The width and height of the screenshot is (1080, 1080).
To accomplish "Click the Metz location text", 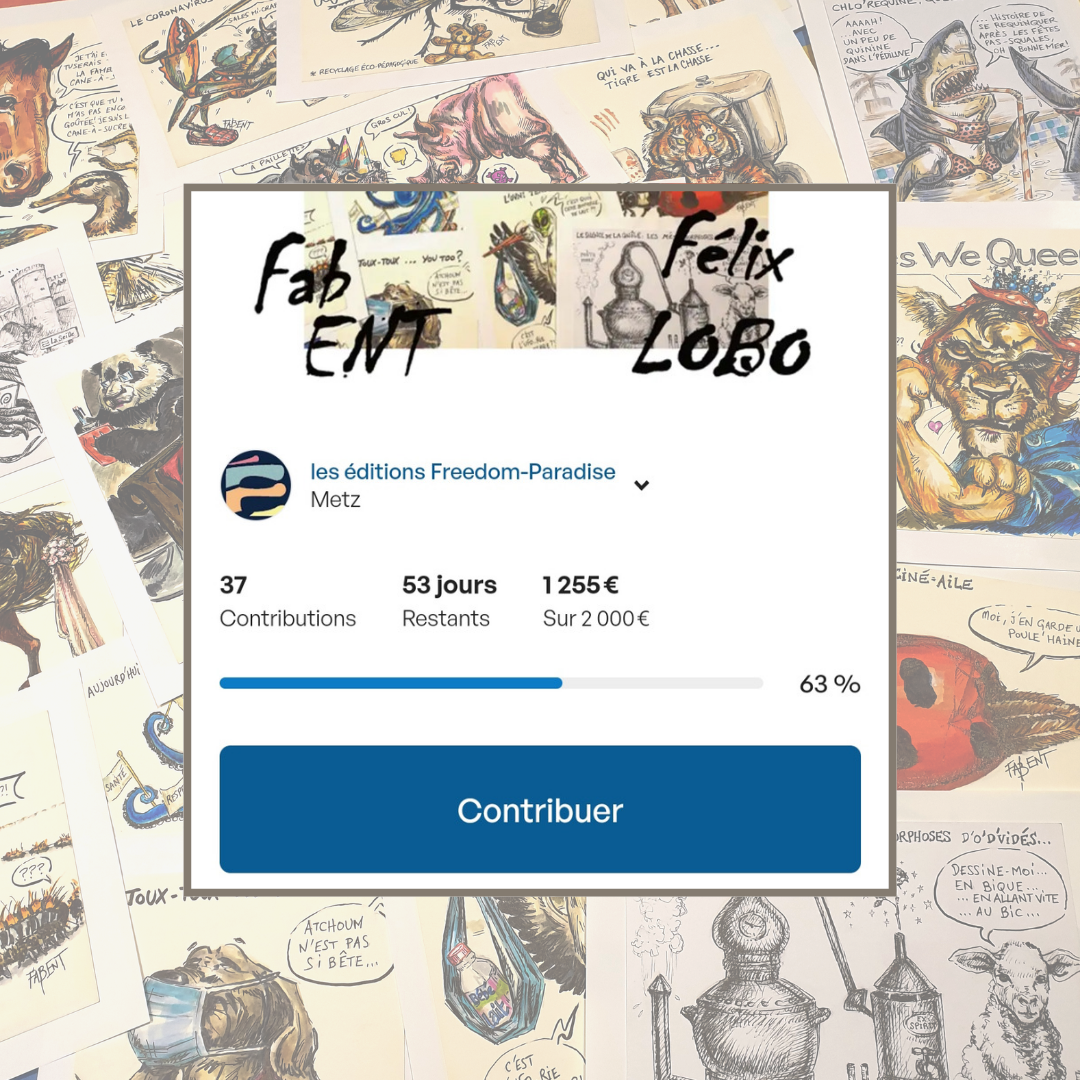I will [335, 499].
